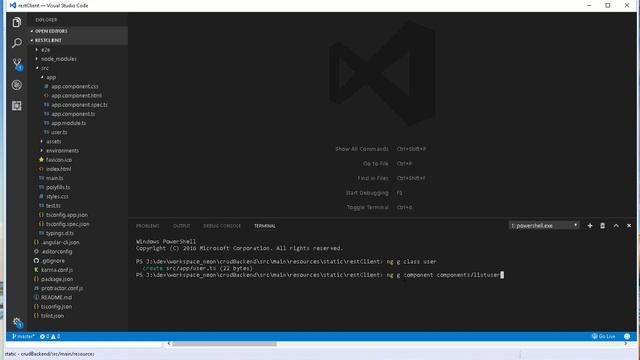Collapse the app folder
This screenshot has width=640, height=360.
78,77
